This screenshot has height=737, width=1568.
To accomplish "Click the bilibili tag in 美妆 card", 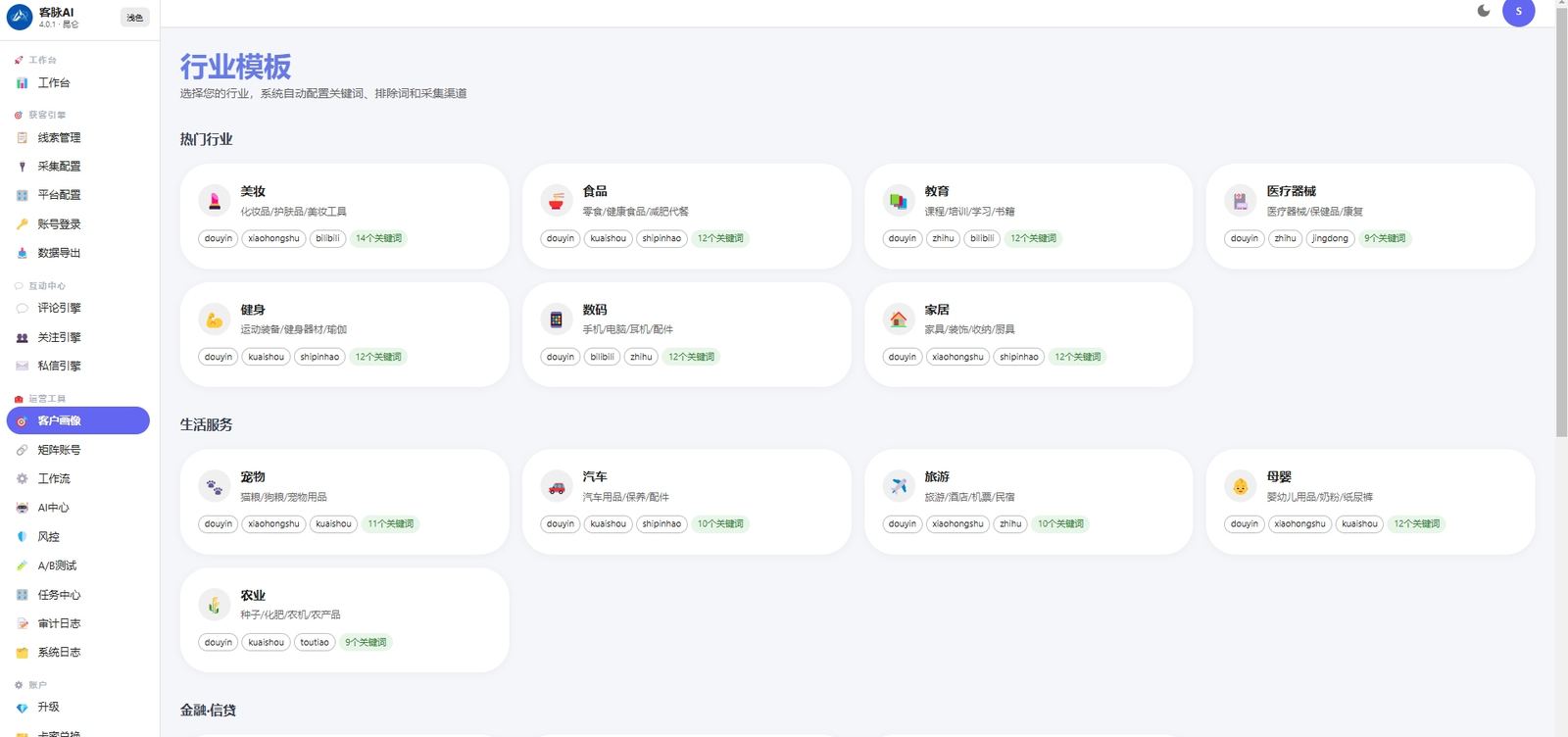I will click(328, 238).
